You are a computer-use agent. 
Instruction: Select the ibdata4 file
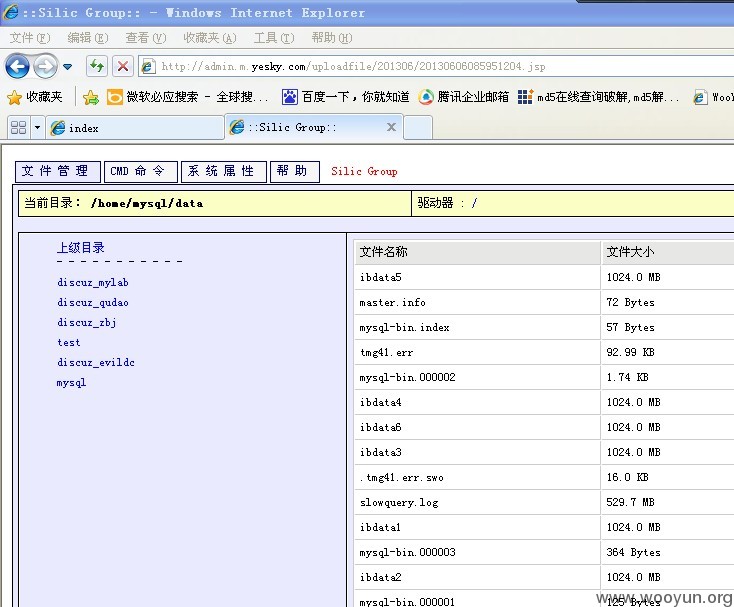[380, 402]
